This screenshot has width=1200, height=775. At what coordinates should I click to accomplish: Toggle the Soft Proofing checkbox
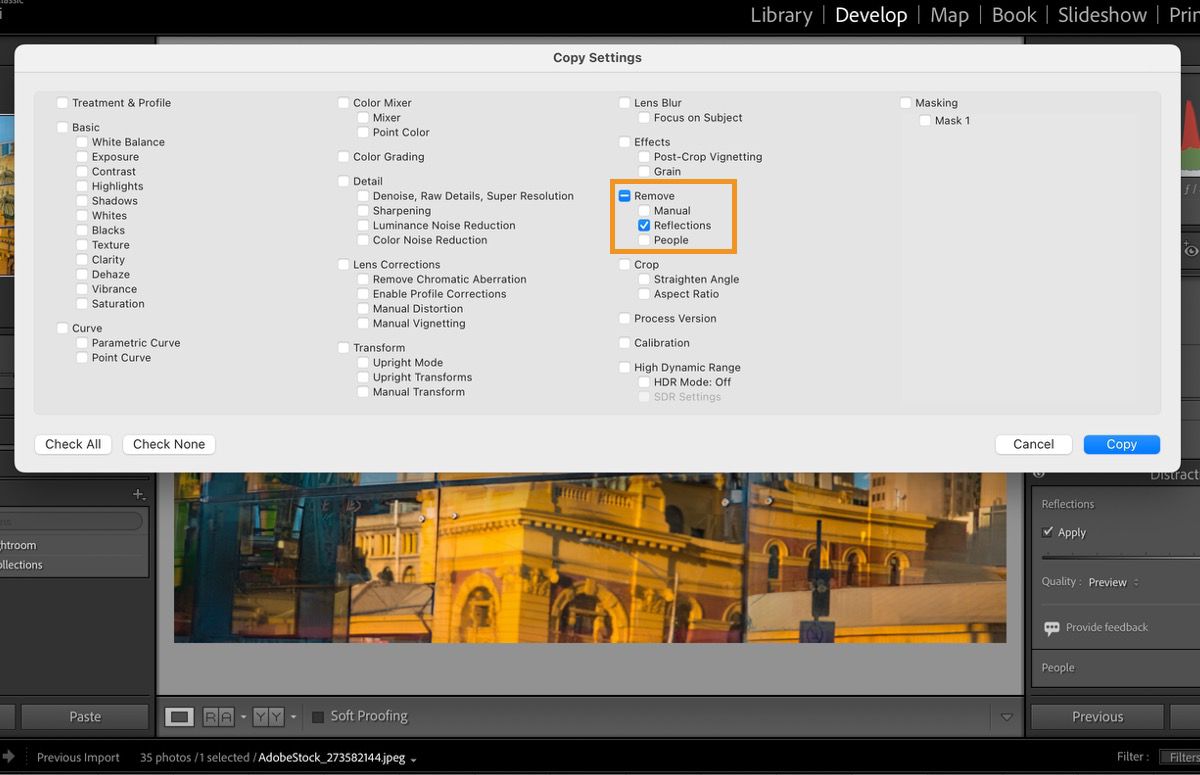(318, 717)
